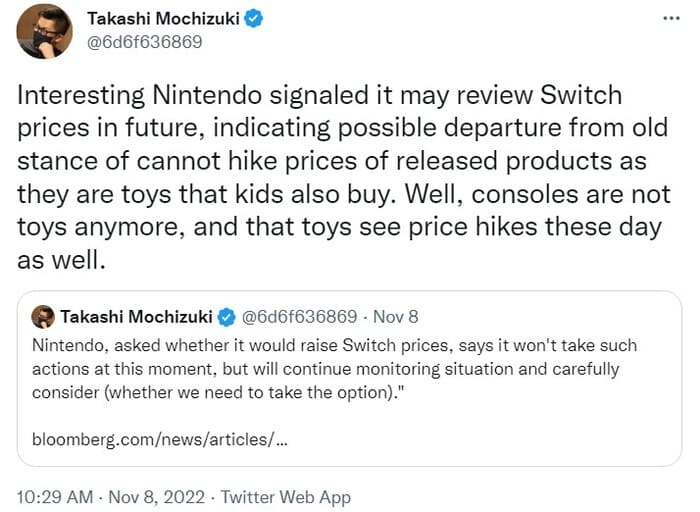
Task: Open the quoted tweet's Nov 8 date
Action: point(395,317)
